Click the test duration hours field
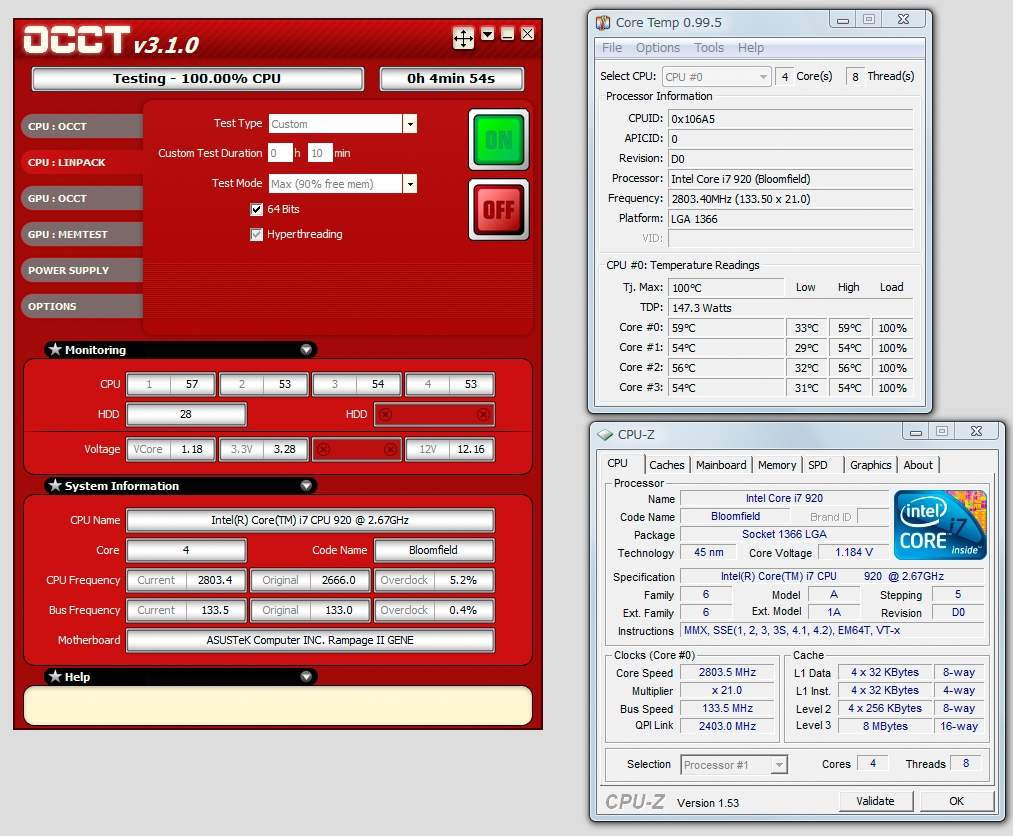Viewport: 1013px width, 836px height. click(x=280, y=153)
